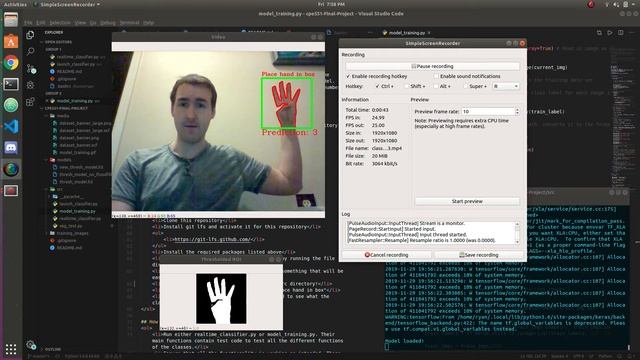Open the hotkey letter dropdown
The width and height of the screenshot is (640, 360).
click(506, 87)
